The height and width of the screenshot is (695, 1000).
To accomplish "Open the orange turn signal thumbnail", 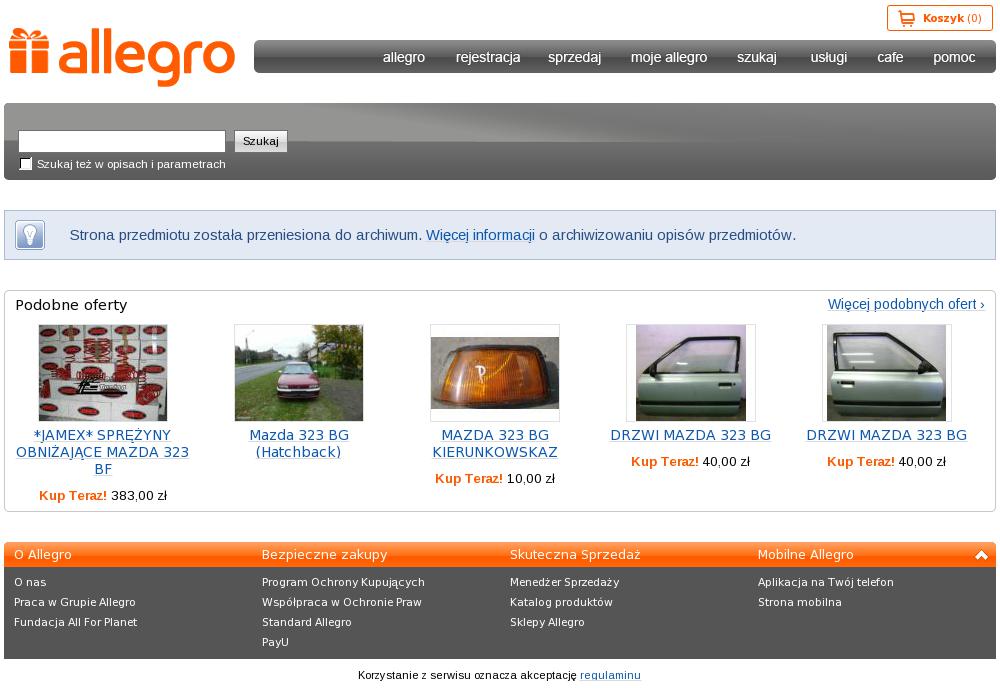I will pos(495,373).
